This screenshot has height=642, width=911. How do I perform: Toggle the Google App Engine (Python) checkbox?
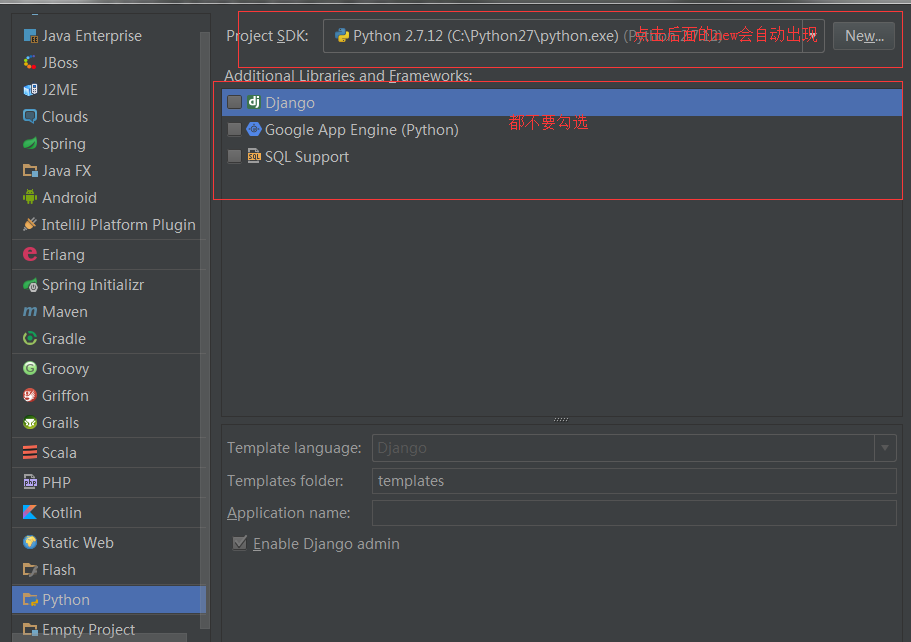point(235,129)
